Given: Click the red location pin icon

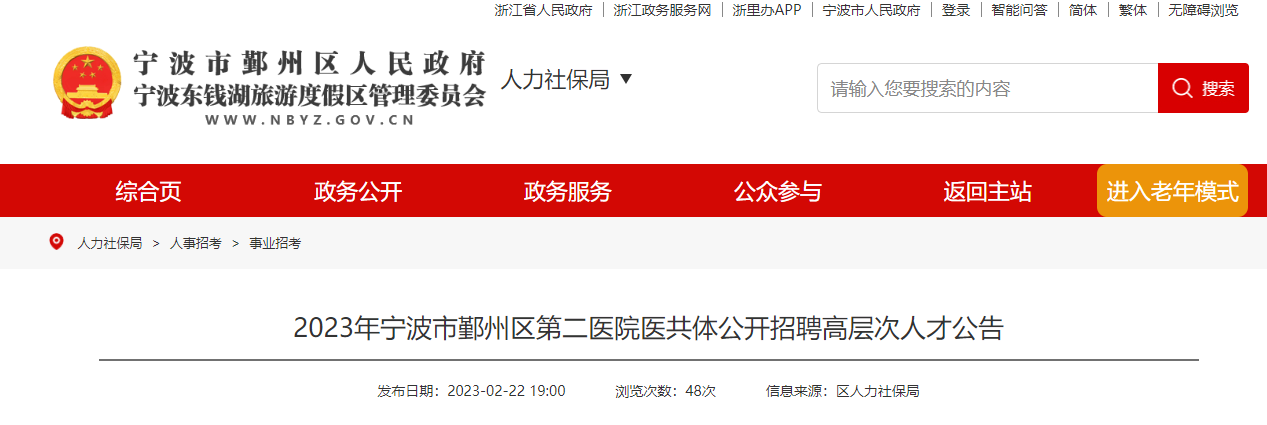Looking at the screenshot, I should click(56, 242).
